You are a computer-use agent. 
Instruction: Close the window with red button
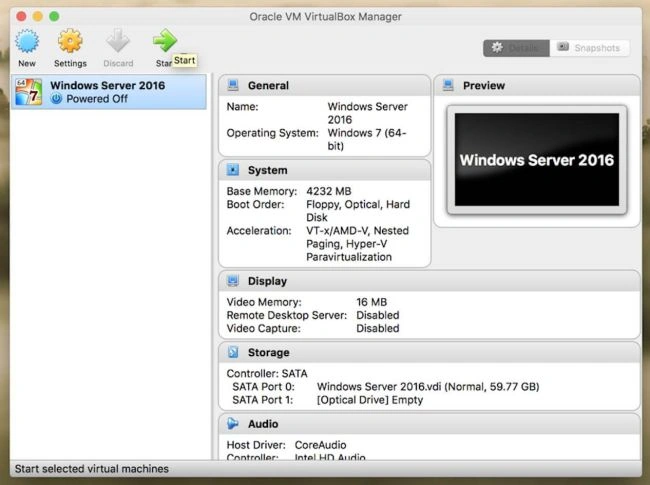(21, 16)
